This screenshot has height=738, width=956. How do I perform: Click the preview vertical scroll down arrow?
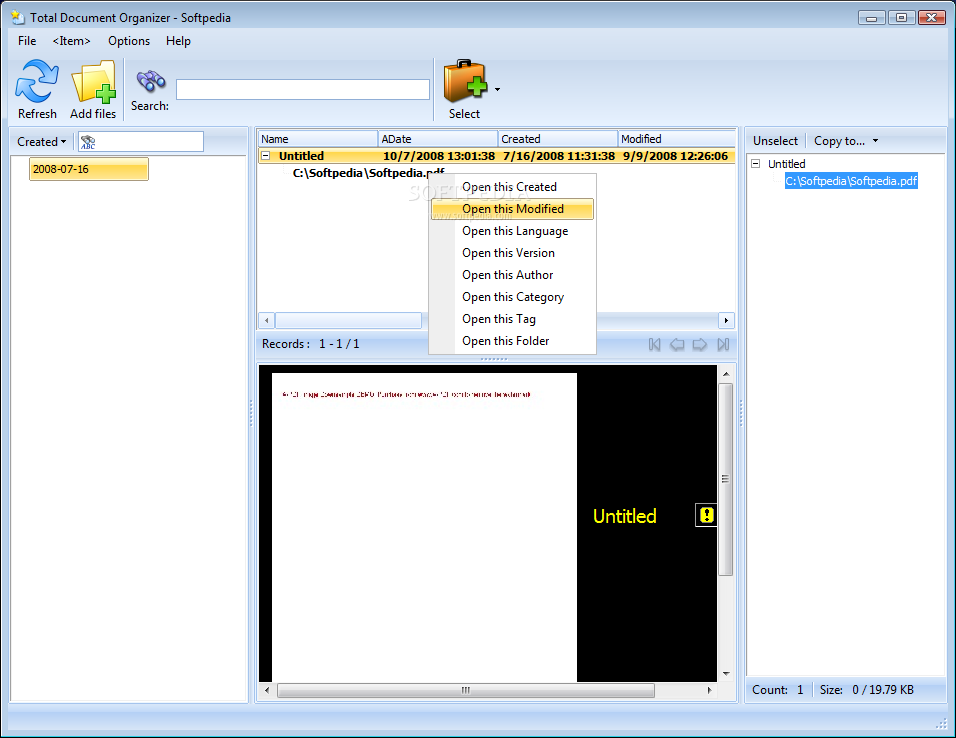(x=726, y=674)
